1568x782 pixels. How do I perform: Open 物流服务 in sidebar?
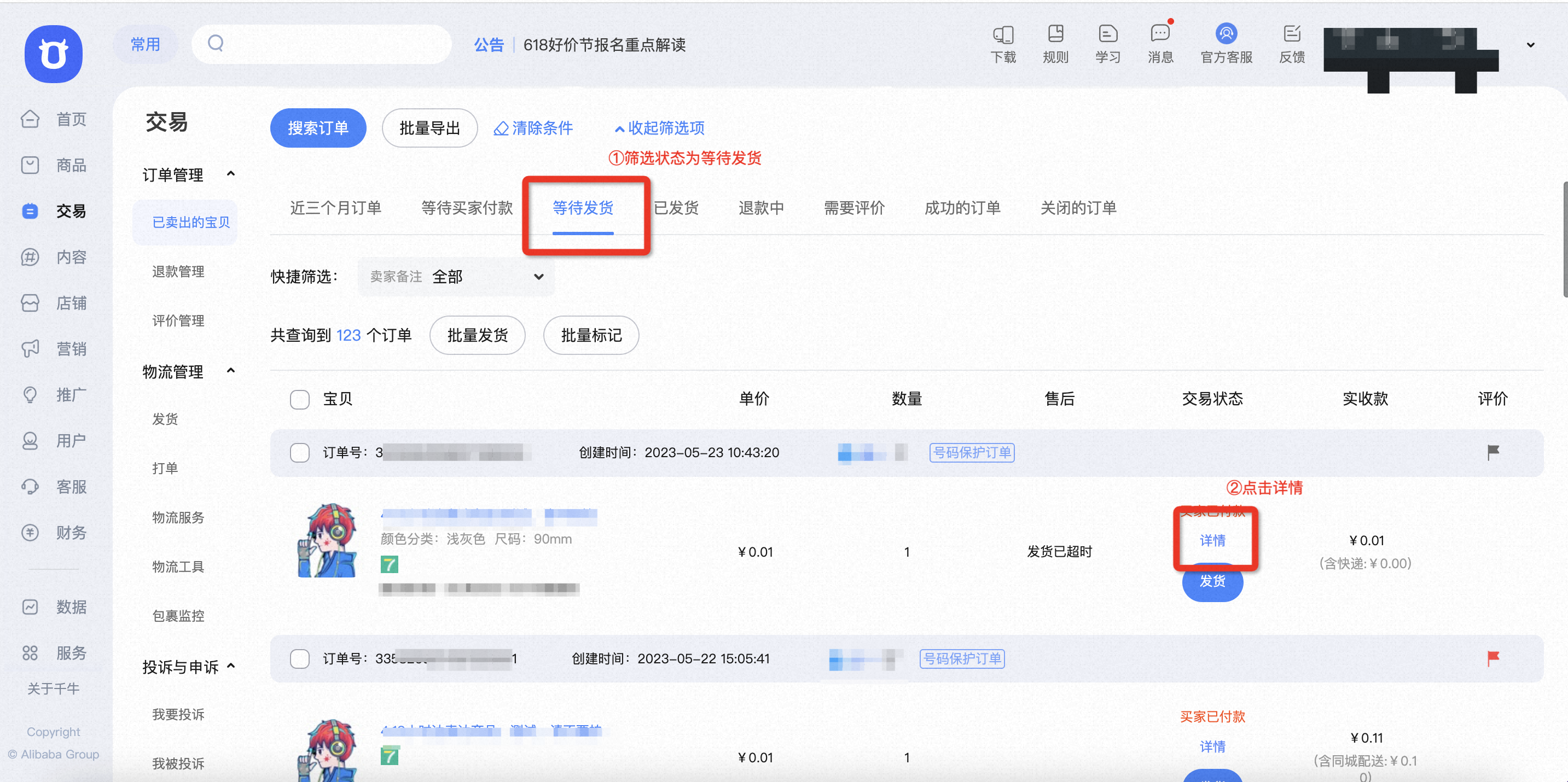tap(178, 517)
